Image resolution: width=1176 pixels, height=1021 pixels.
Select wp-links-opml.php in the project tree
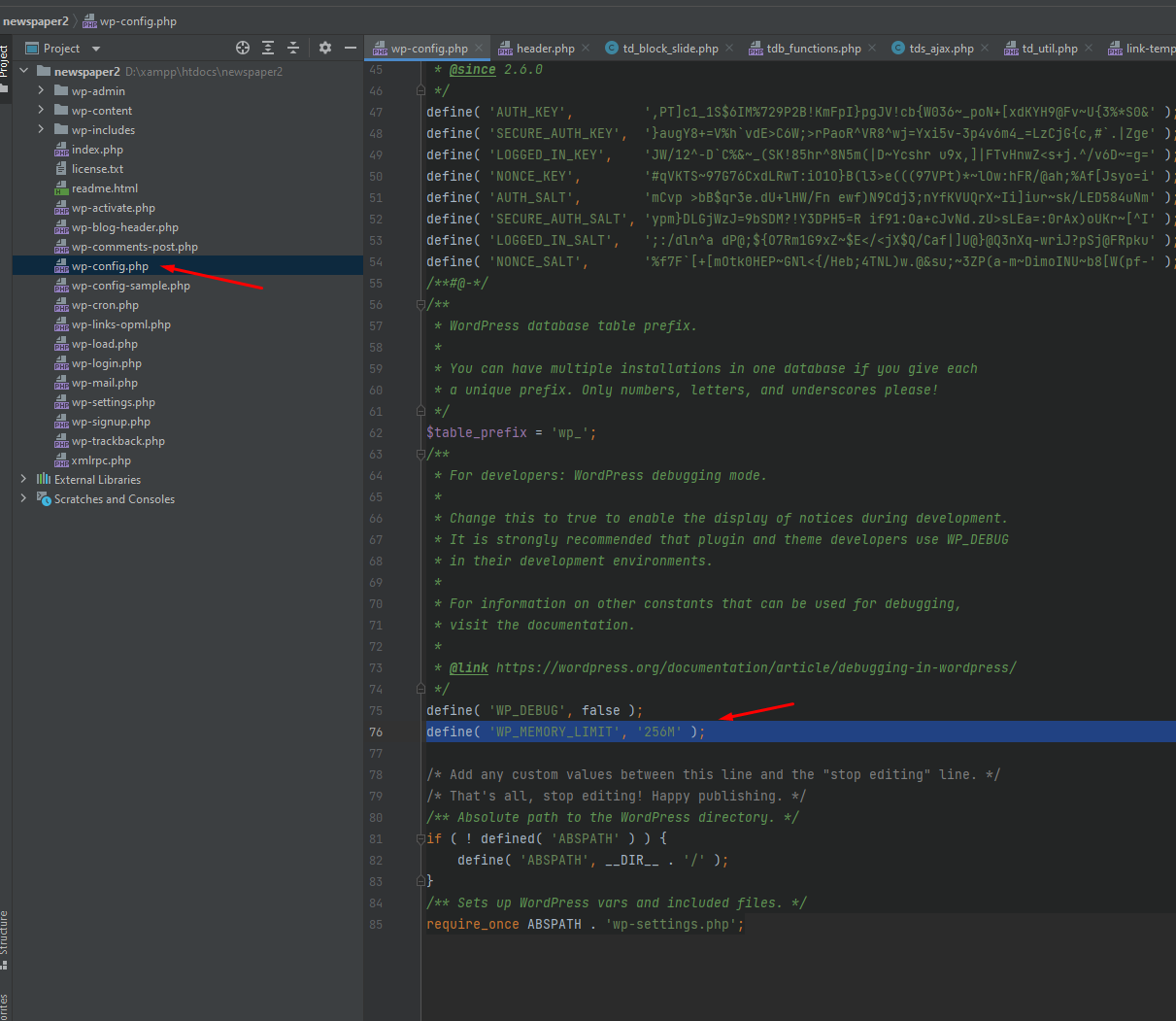[121, 324]
